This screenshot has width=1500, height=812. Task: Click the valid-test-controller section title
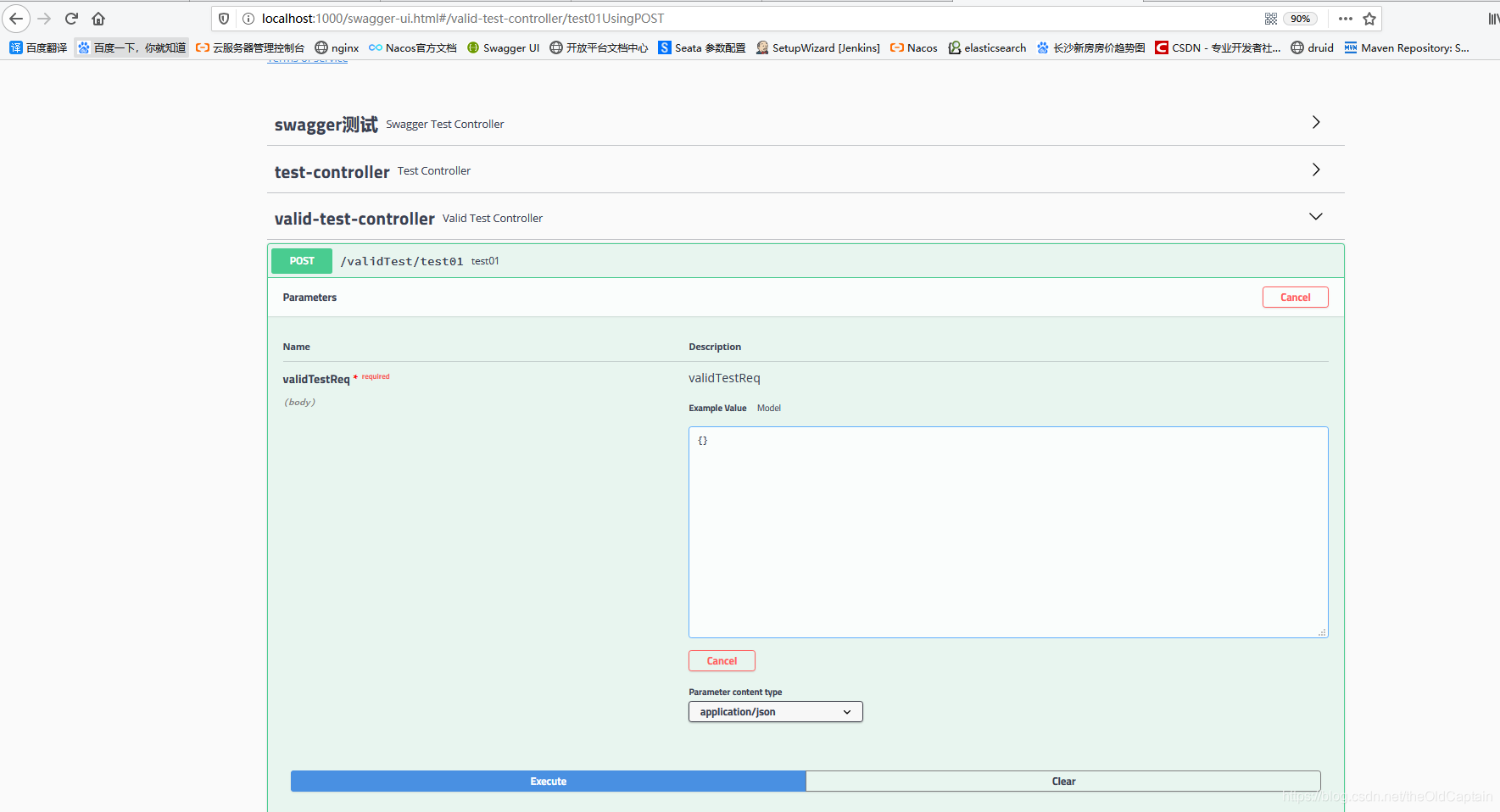click(x=354, y=219)
